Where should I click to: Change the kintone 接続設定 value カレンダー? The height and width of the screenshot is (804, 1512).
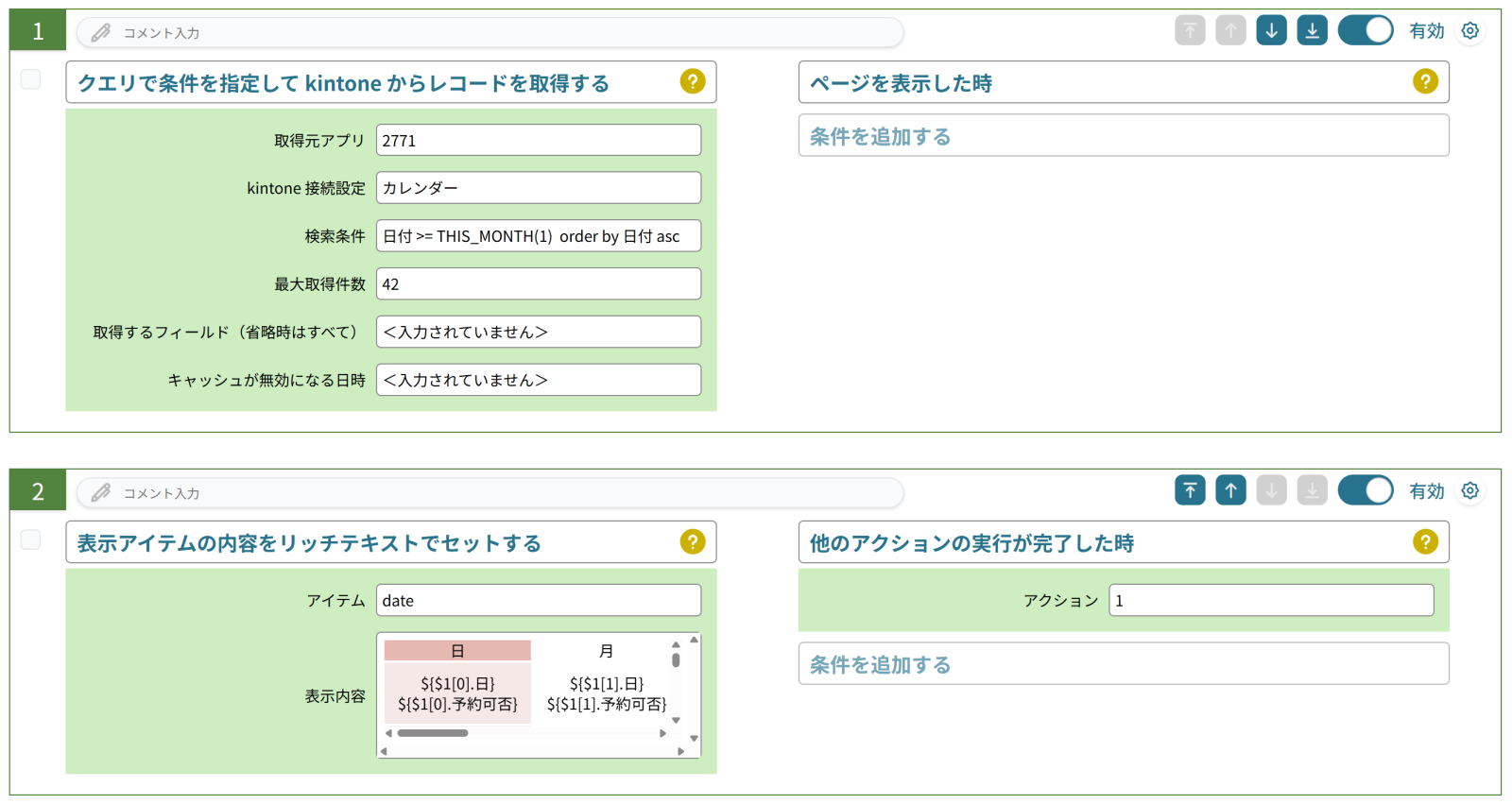(x=538, y=188)
